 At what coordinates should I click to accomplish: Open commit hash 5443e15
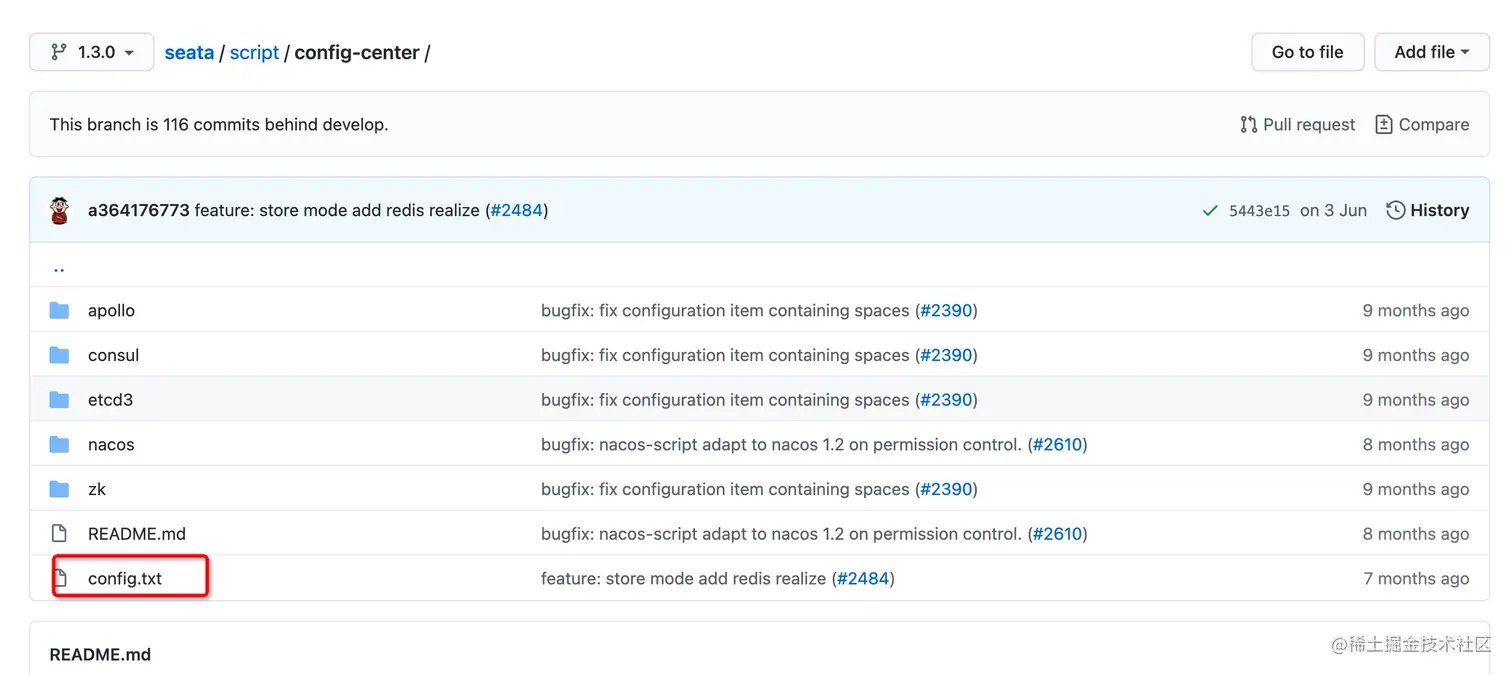1259,211
